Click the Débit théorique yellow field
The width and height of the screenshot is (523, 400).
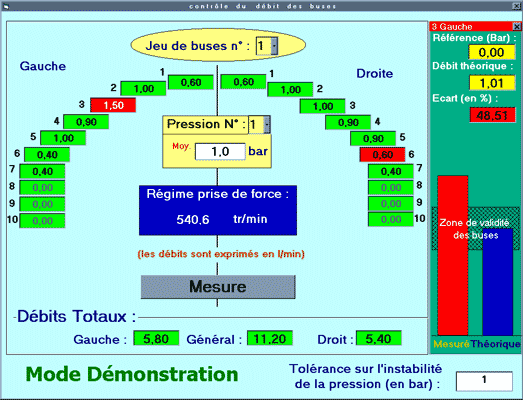[492, 83]
